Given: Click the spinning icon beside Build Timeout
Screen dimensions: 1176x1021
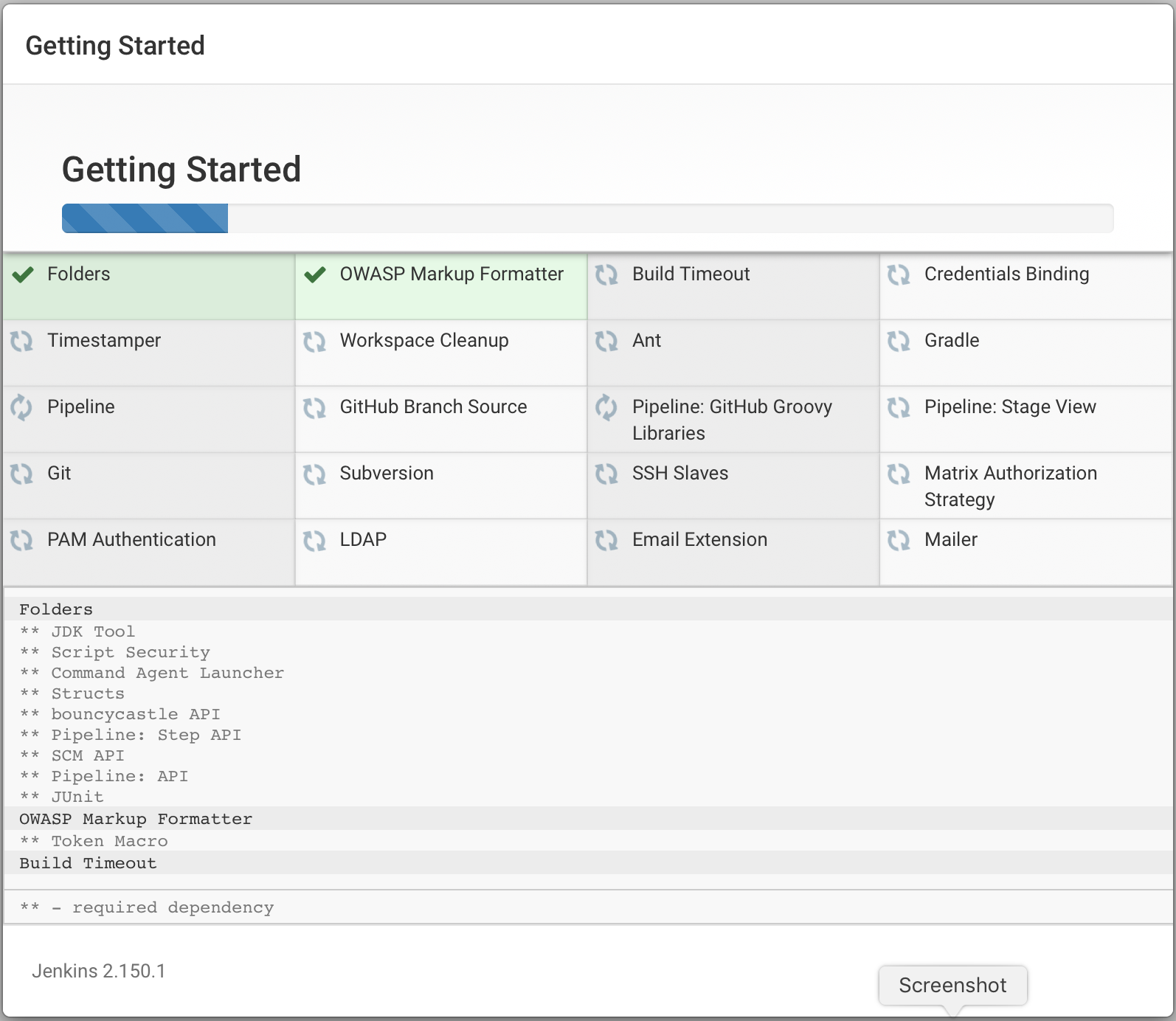Looking at the screenshot, I should click(x=606, y=275).
